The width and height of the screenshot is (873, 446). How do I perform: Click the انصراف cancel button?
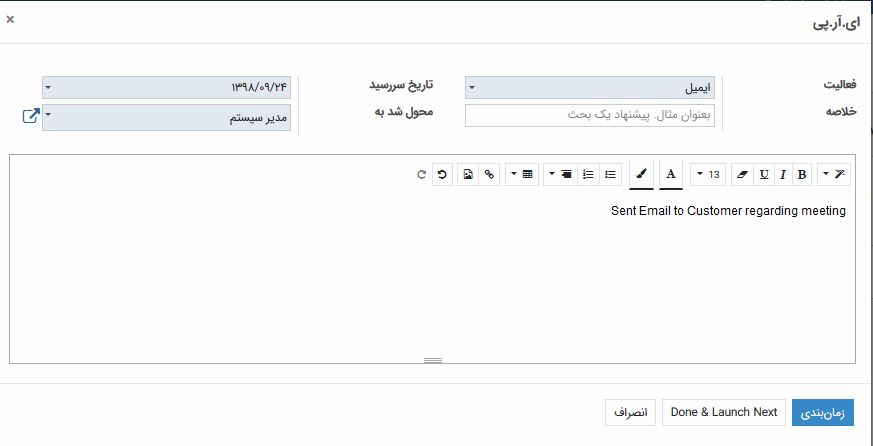point(631,413)
